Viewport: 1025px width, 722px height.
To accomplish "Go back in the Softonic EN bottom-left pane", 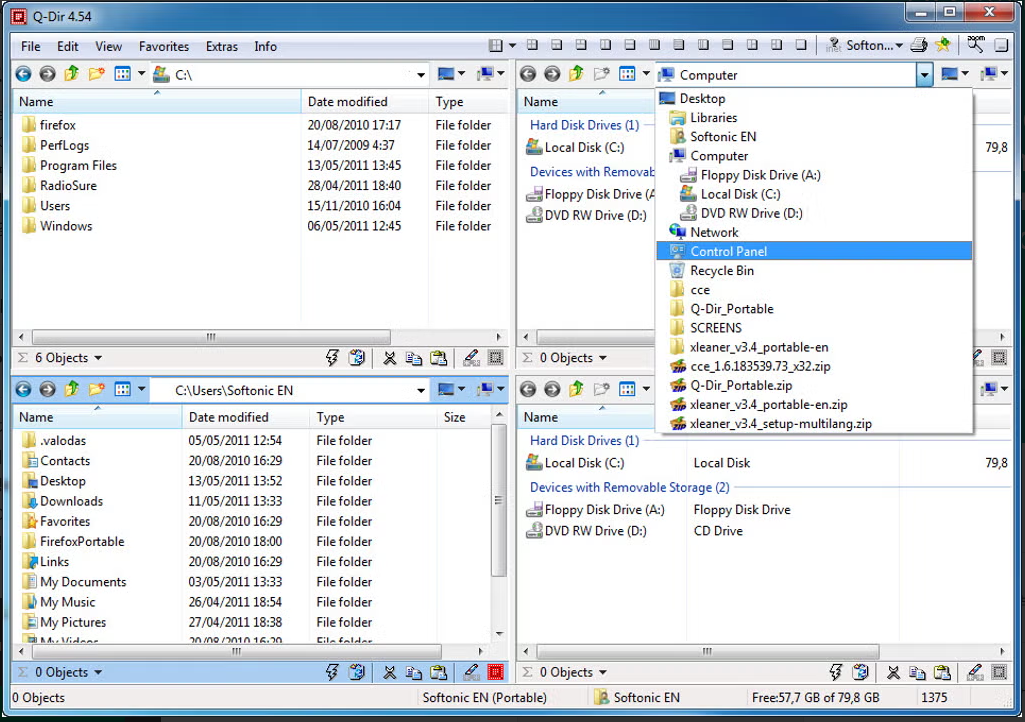I will coord(24,390).
